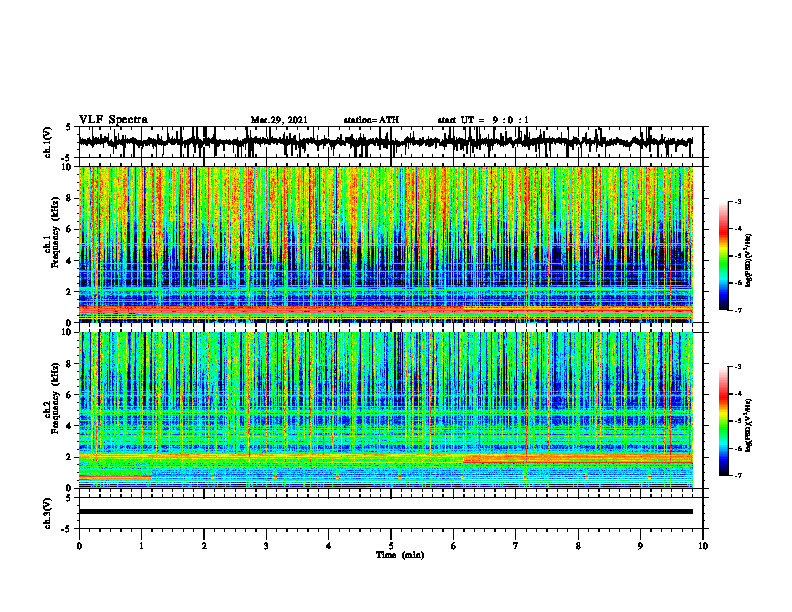Screen dimensions: 792x612
Task: Click time axis tick label 7
Action: 516,546
